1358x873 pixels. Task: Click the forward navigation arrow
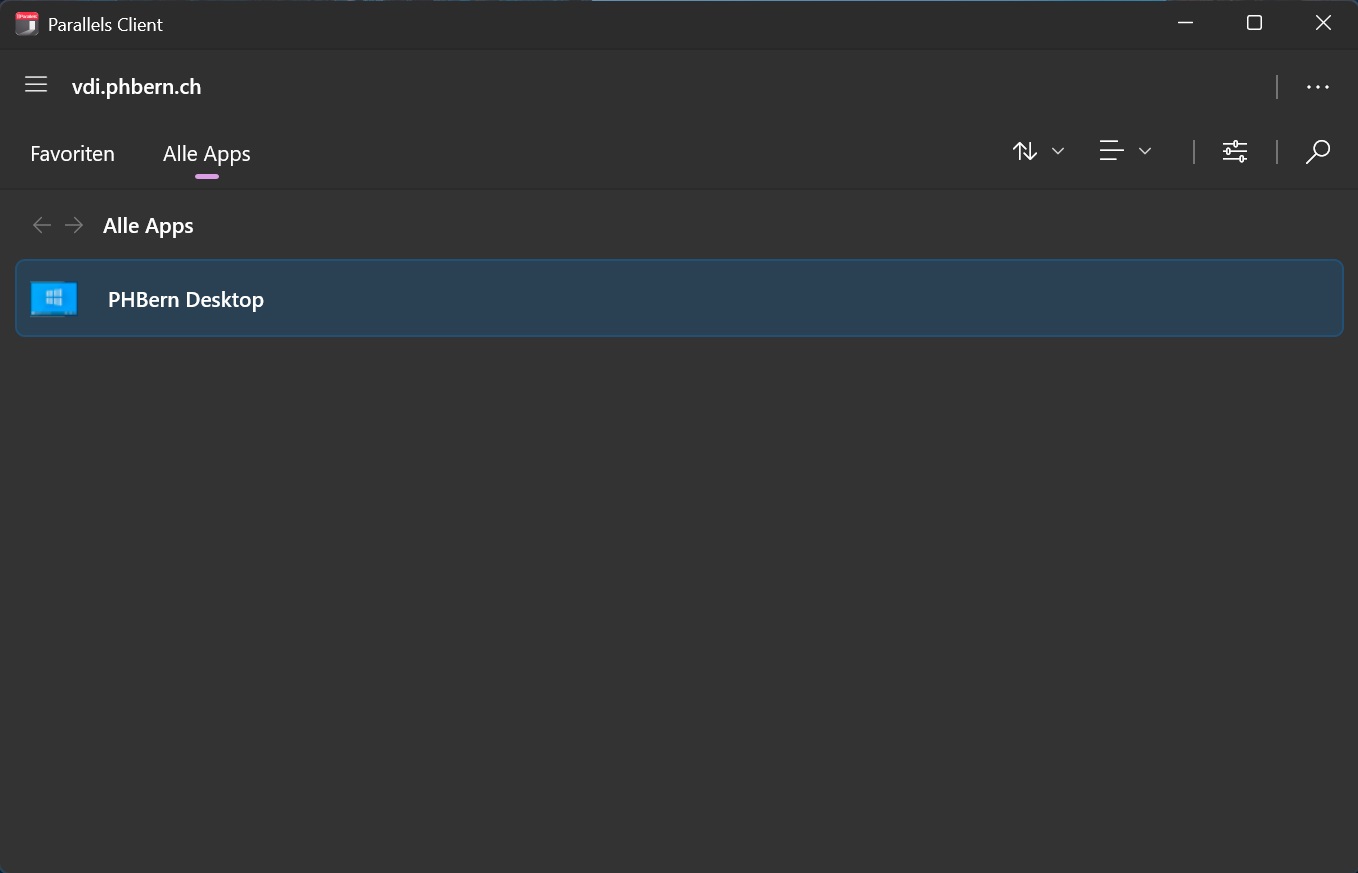(x=74, y=225)
